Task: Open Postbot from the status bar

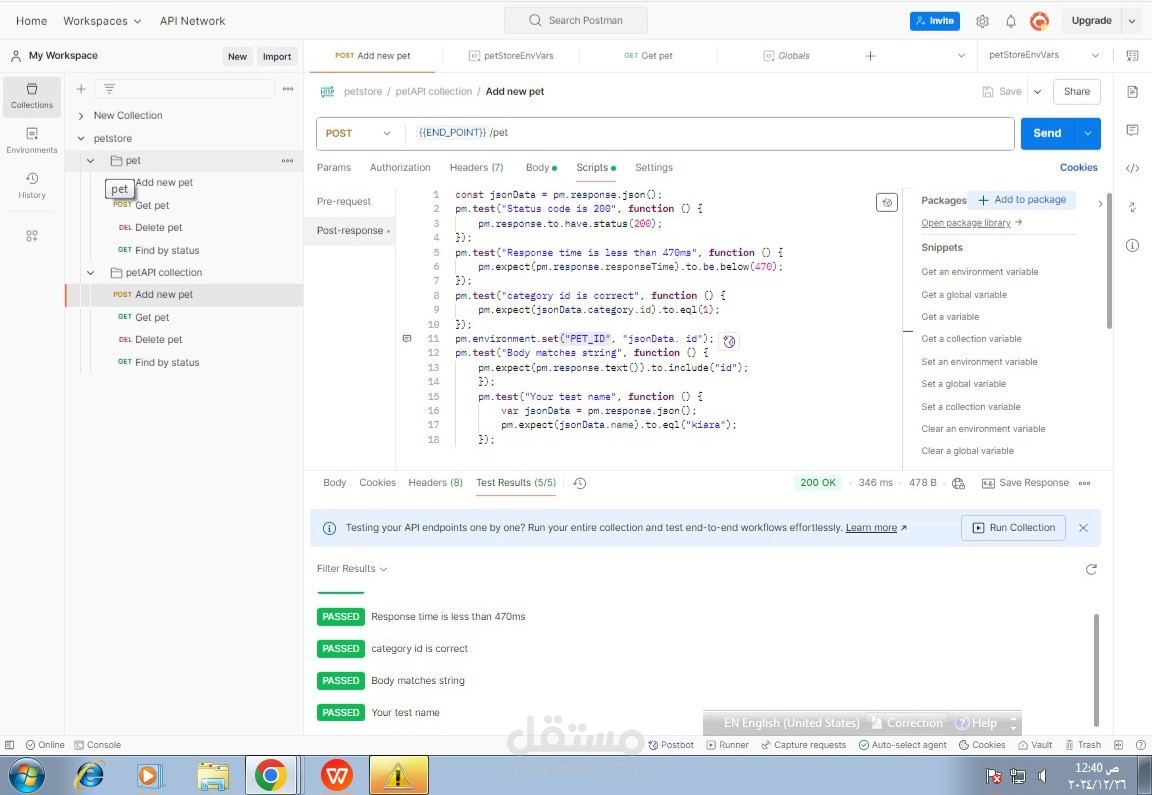Action: click(671, 744)
